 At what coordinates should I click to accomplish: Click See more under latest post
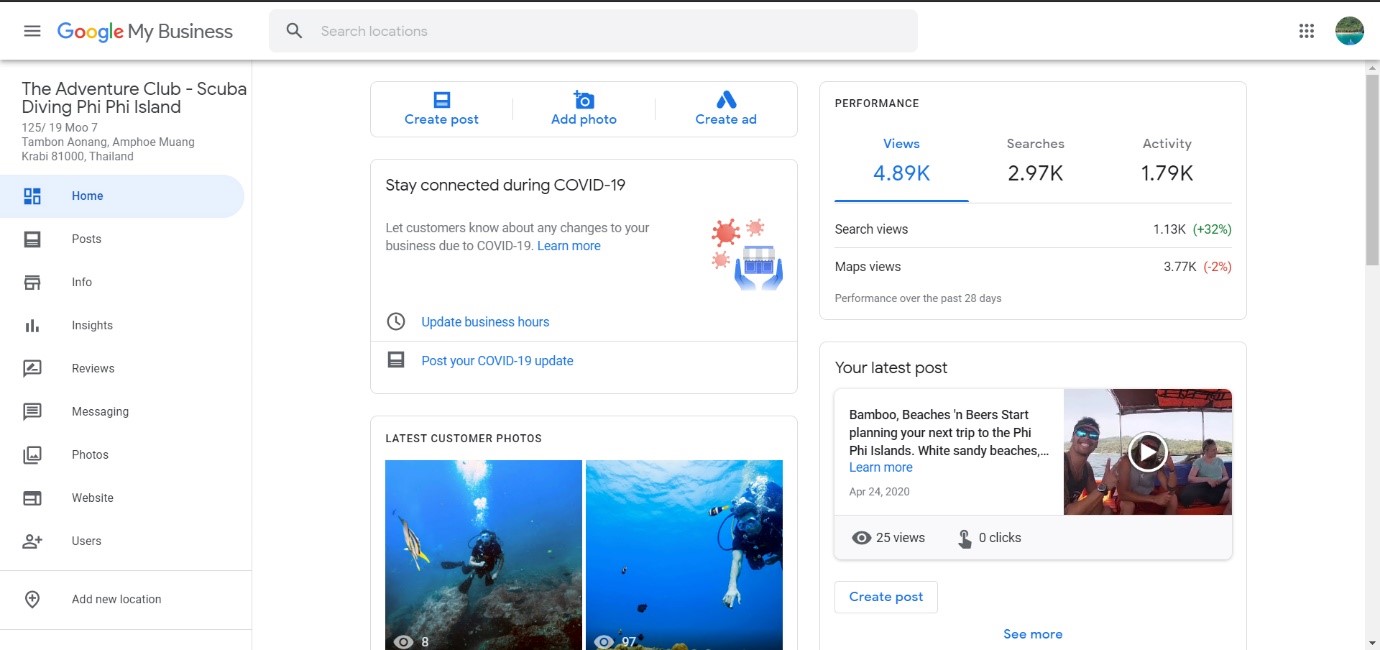pyautogui.click(x=1032, y=634)
